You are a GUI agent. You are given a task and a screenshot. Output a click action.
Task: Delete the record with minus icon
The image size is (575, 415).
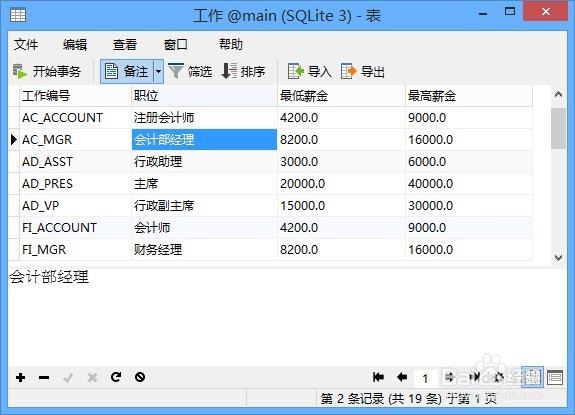click(x=44, y=377)
